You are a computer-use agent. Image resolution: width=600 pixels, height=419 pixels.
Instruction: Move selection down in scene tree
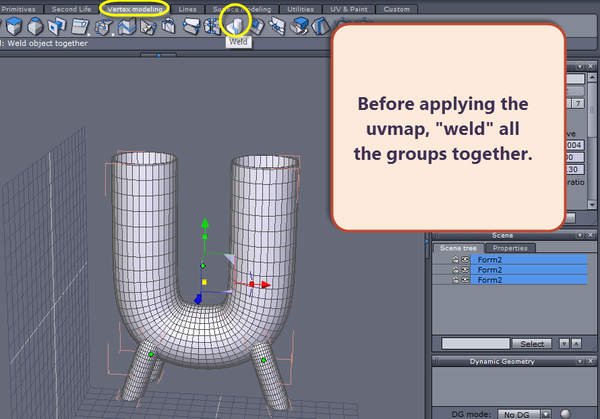point(564,344)
